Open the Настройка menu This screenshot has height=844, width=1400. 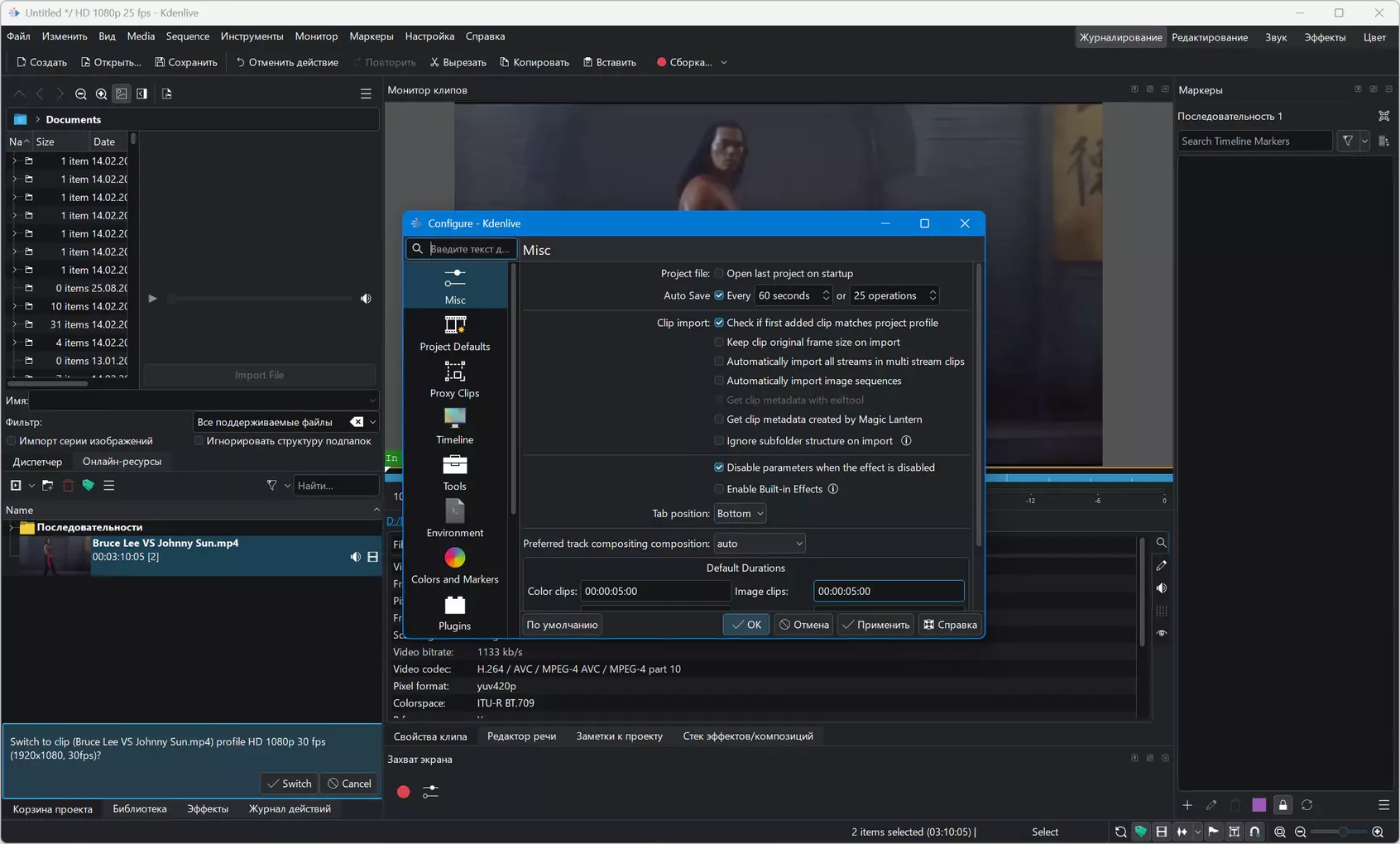pos(429,36)
